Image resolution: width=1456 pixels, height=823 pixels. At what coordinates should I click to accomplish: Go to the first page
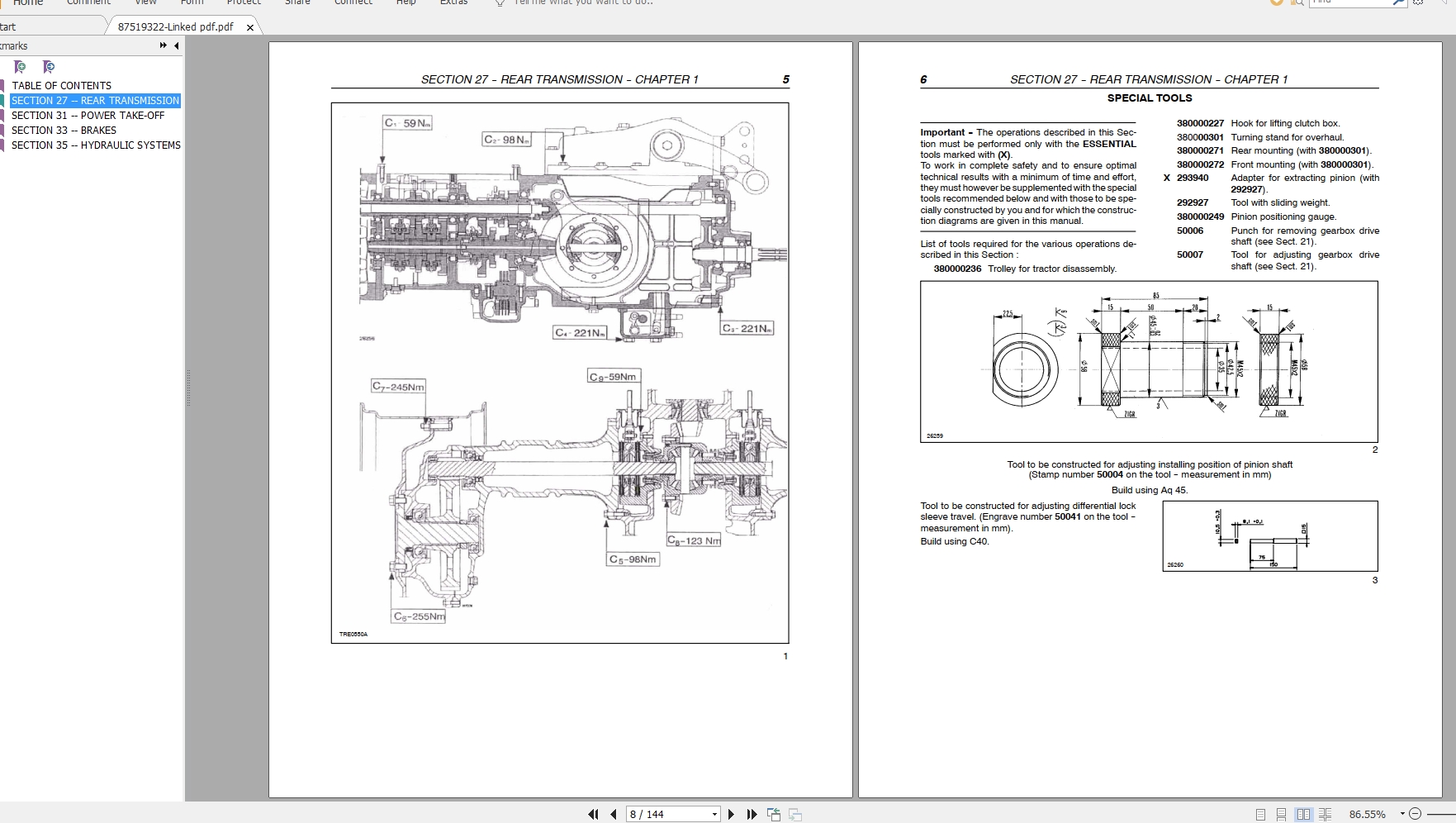593,814
